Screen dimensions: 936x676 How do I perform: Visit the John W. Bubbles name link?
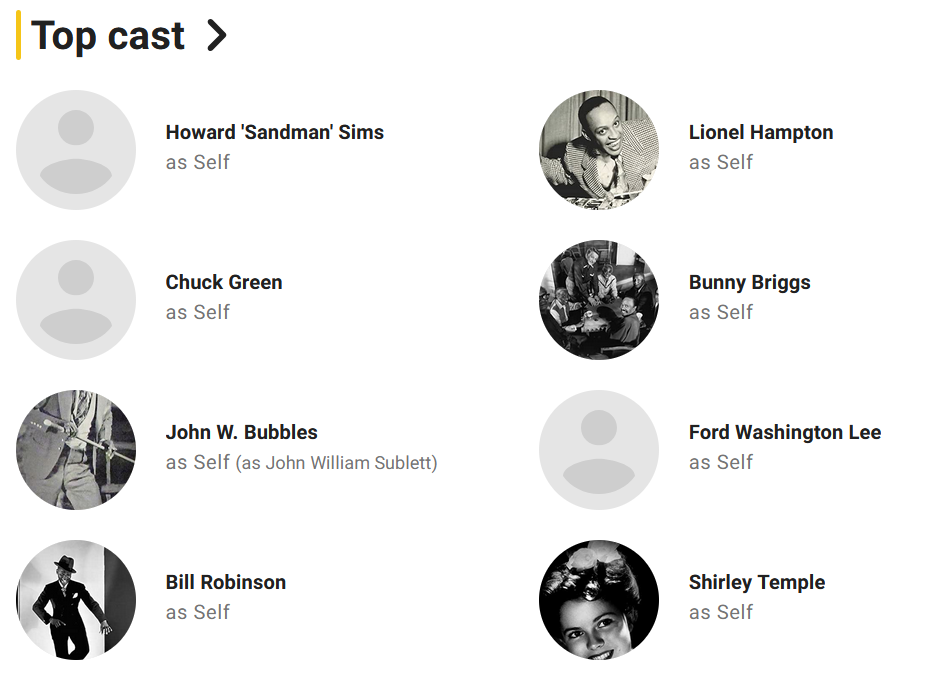click(242, 432)
